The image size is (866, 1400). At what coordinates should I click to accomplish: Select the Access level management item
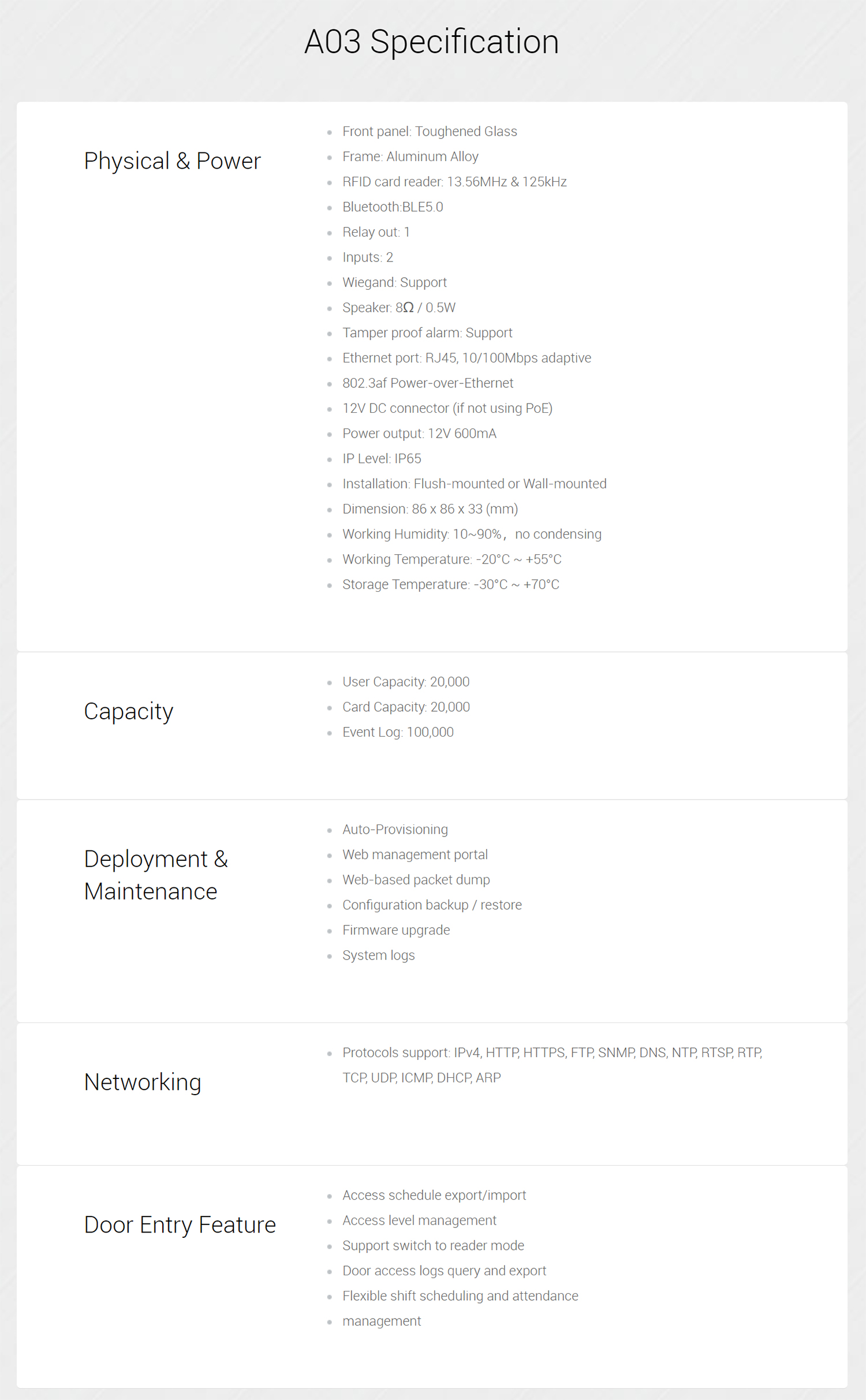419,1220
